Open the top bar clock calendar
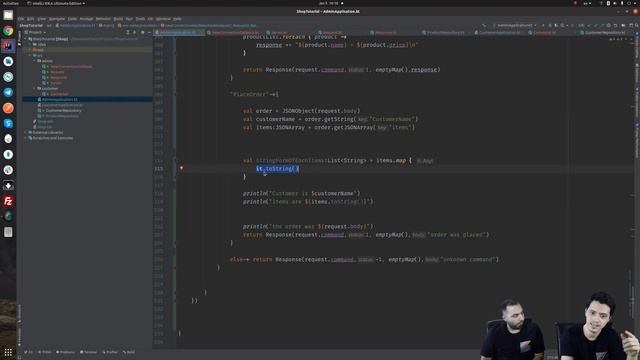The height and width of the screenshot is (360, 640). click(329, 3)
